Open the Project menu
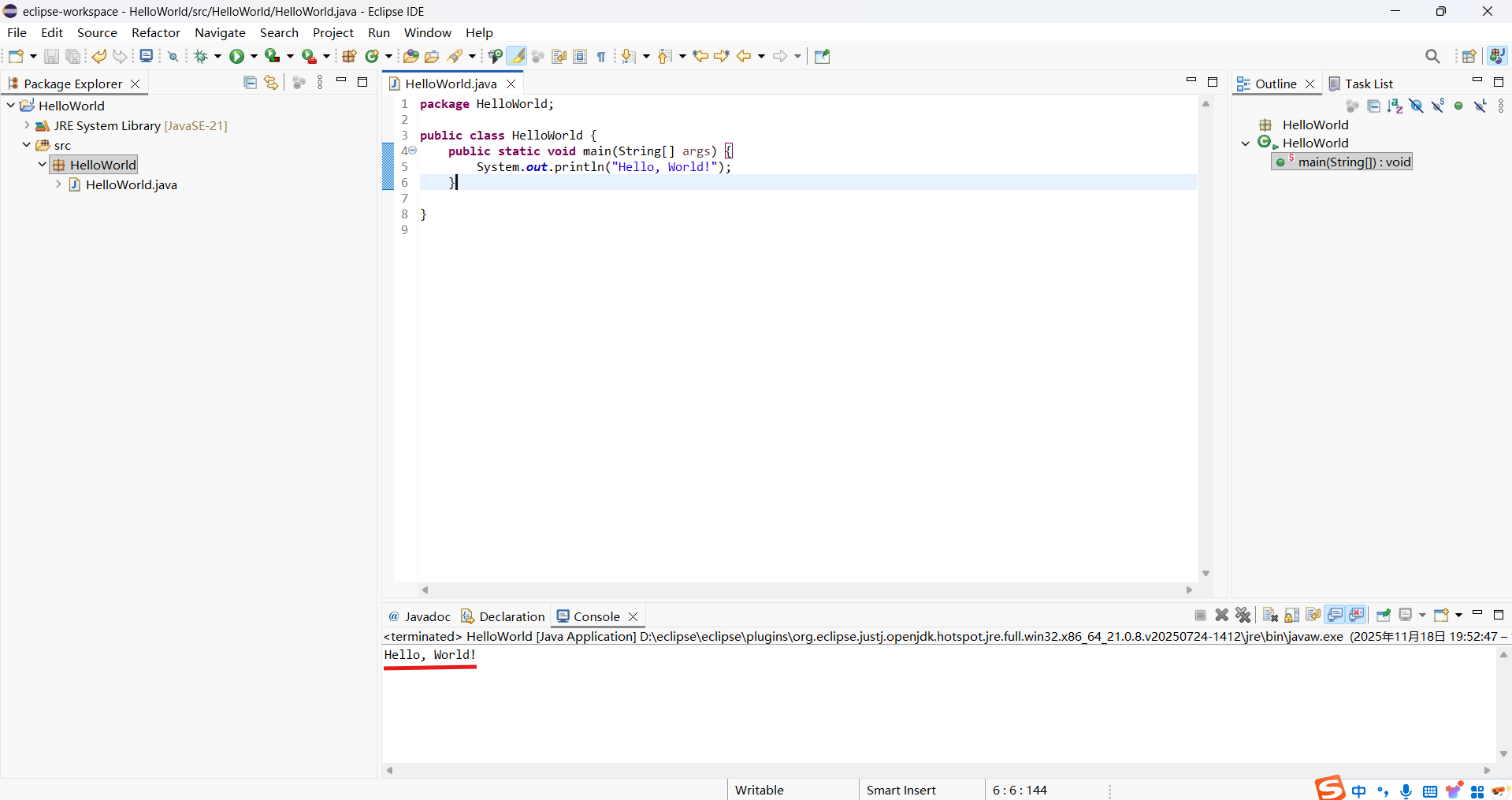 click(x=333, y=32)
